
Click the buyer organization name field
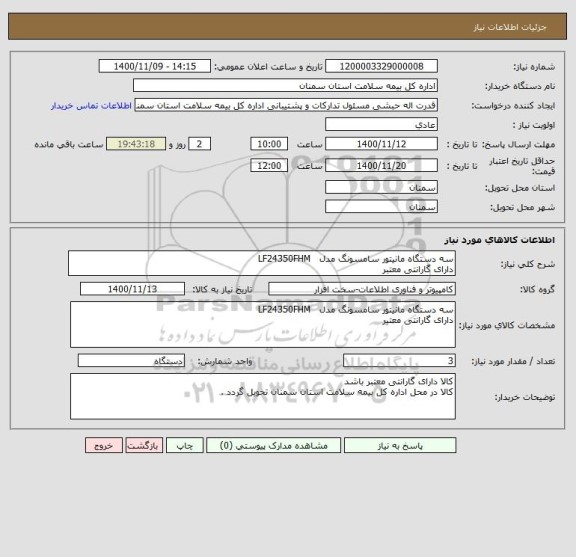point(285,86)
